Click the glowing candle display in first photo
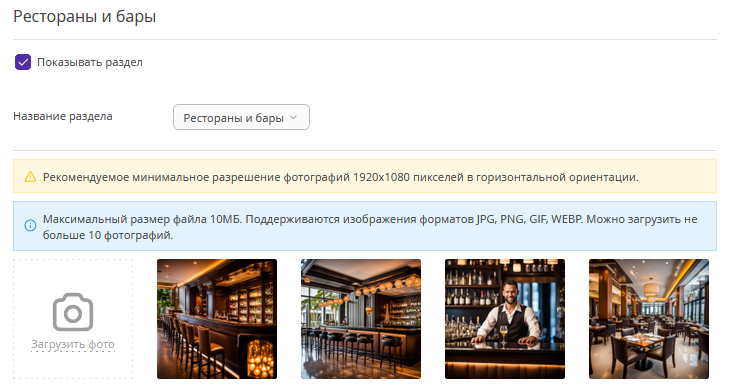Screen dimensions: 730x385 point(260,358)
